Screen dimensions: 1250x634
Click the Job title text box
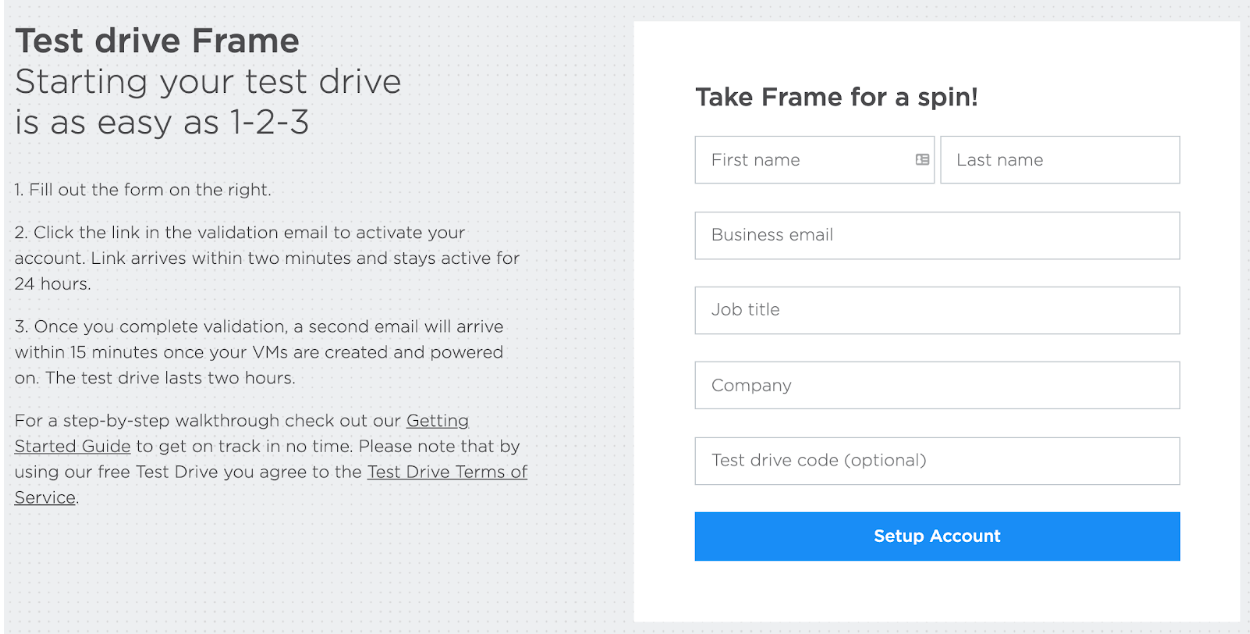(937, 310)
